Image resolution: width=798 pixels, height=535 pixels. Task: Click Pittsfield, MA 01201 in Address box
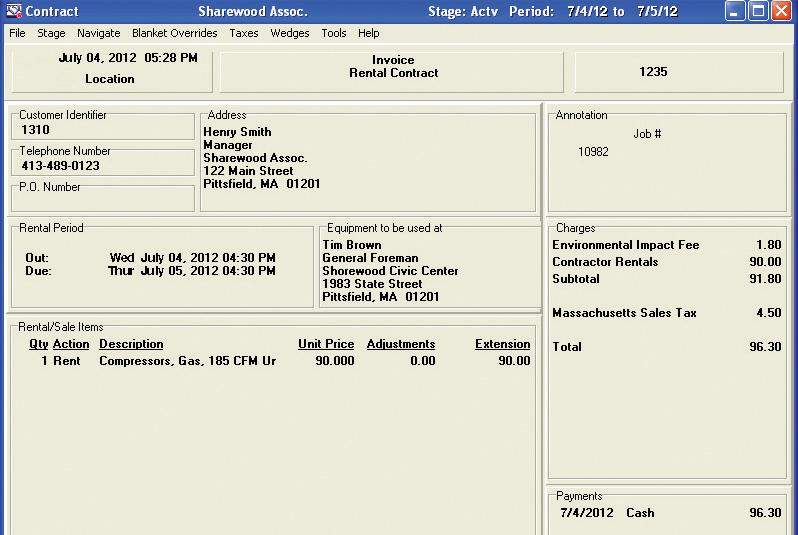(262, 184)
